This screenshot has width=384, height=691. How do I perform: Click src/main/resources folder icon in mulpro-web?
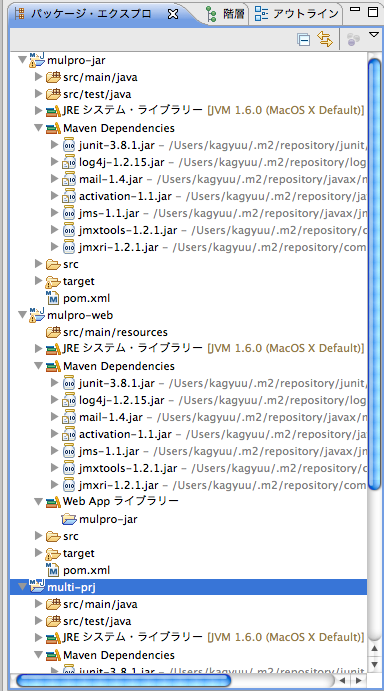click(x=53, y=332)
